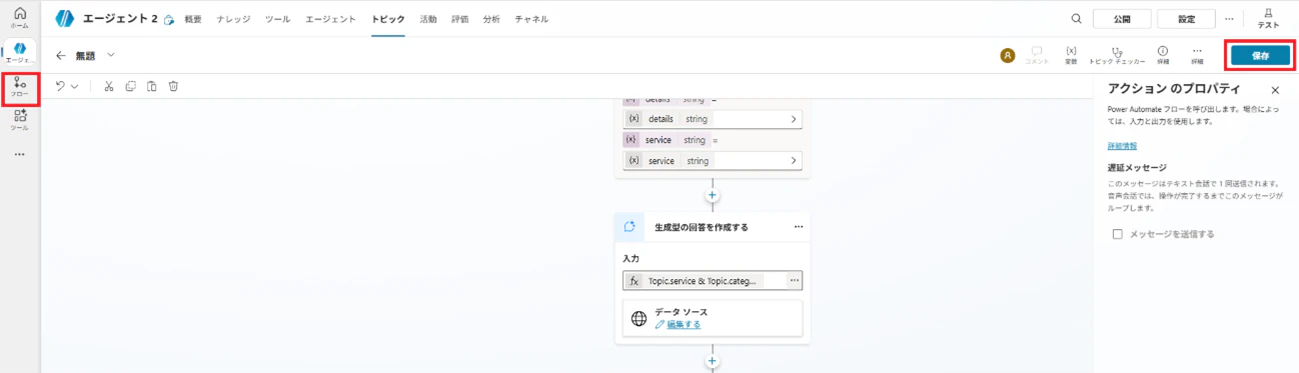Open the 変数 variables pane
Screen dimensions: 1299x373
(1071, 56)
